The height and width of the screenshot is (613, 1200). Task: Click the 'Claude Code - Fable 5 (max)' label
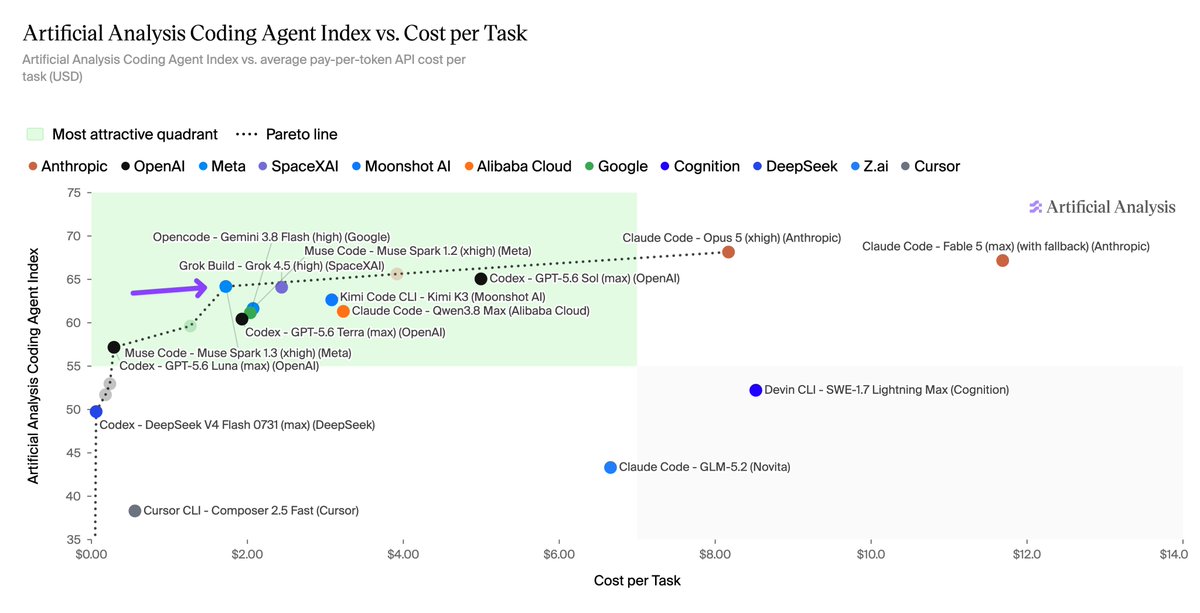[x=1005, y=246]
